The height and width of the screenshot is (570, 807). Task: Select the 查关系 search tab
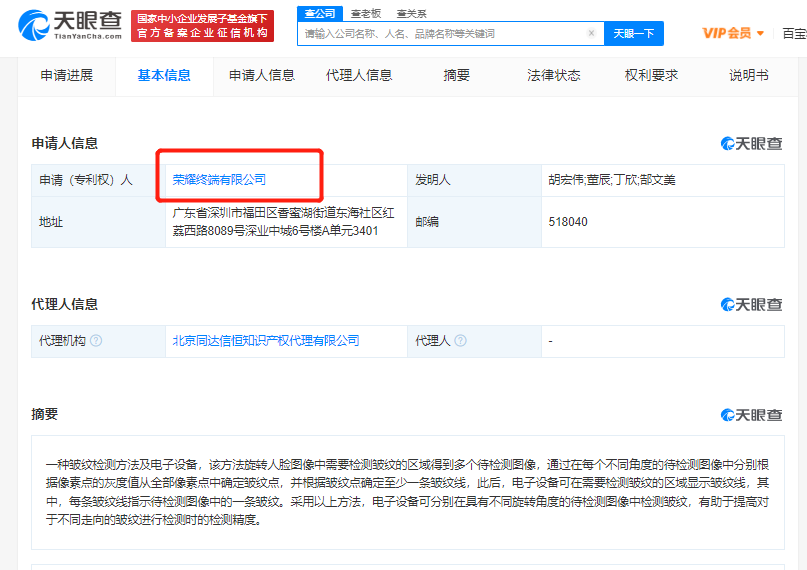pos(411,14)
